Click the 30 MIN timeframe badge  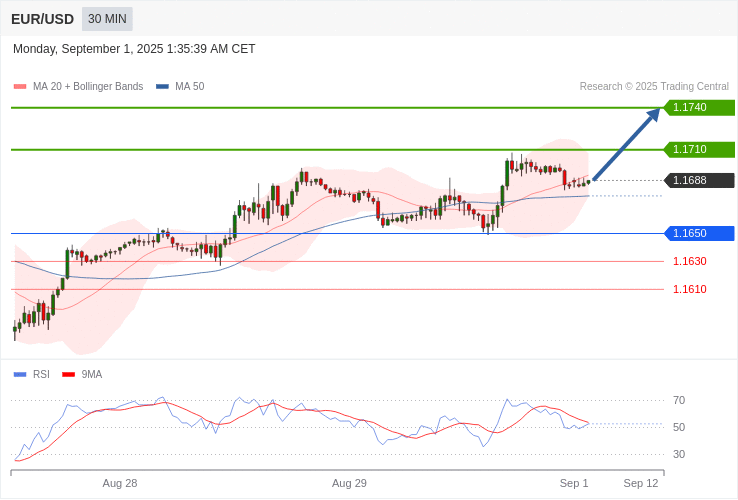click(107, 19)
